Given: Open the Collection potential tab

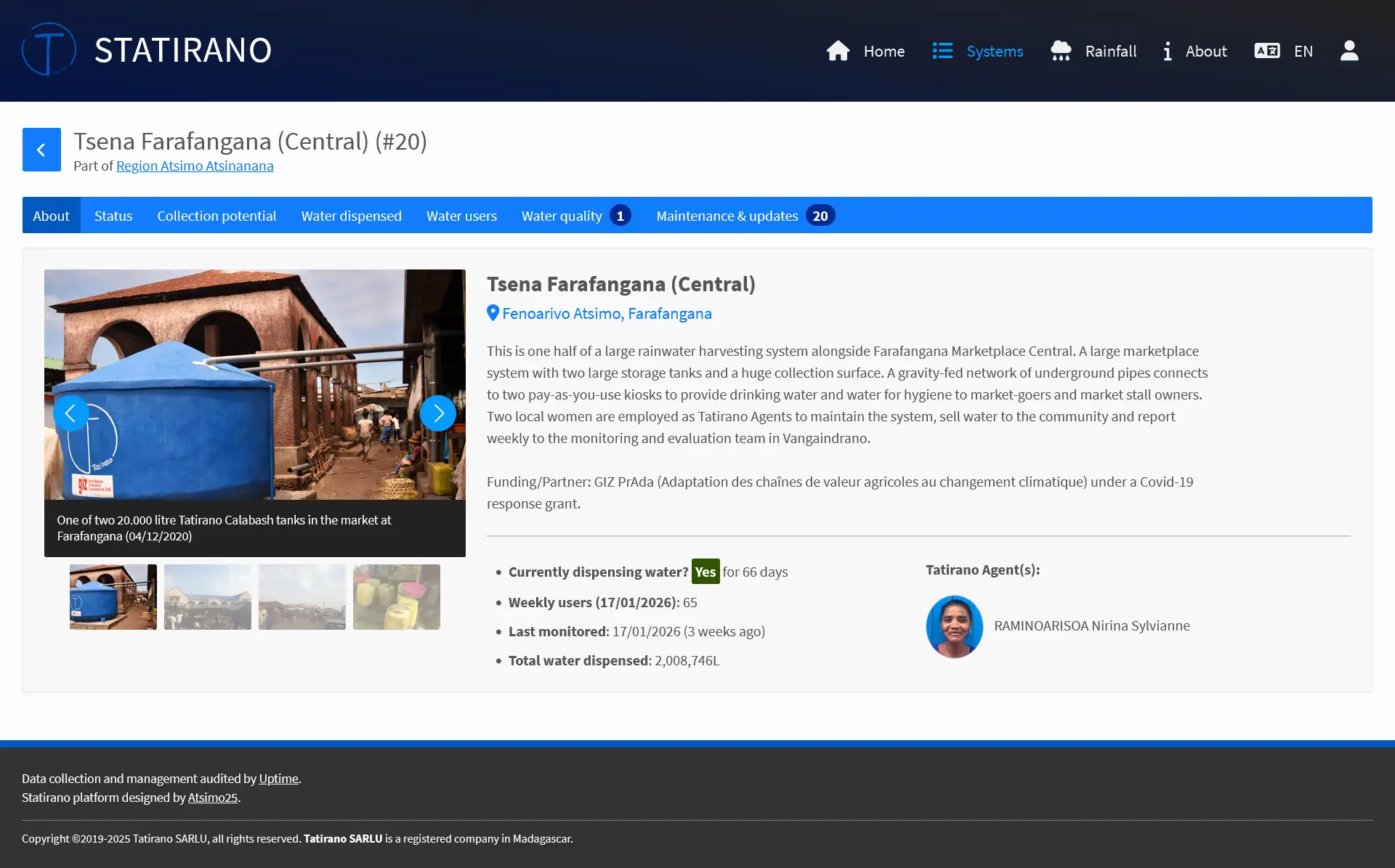Looking at the screenshot, I should [217, 216].
